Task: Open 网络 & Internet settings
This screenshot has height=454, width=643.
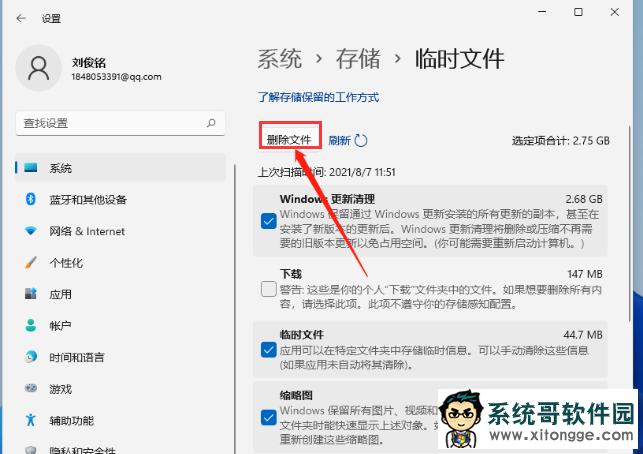Action: coord(121,231)
